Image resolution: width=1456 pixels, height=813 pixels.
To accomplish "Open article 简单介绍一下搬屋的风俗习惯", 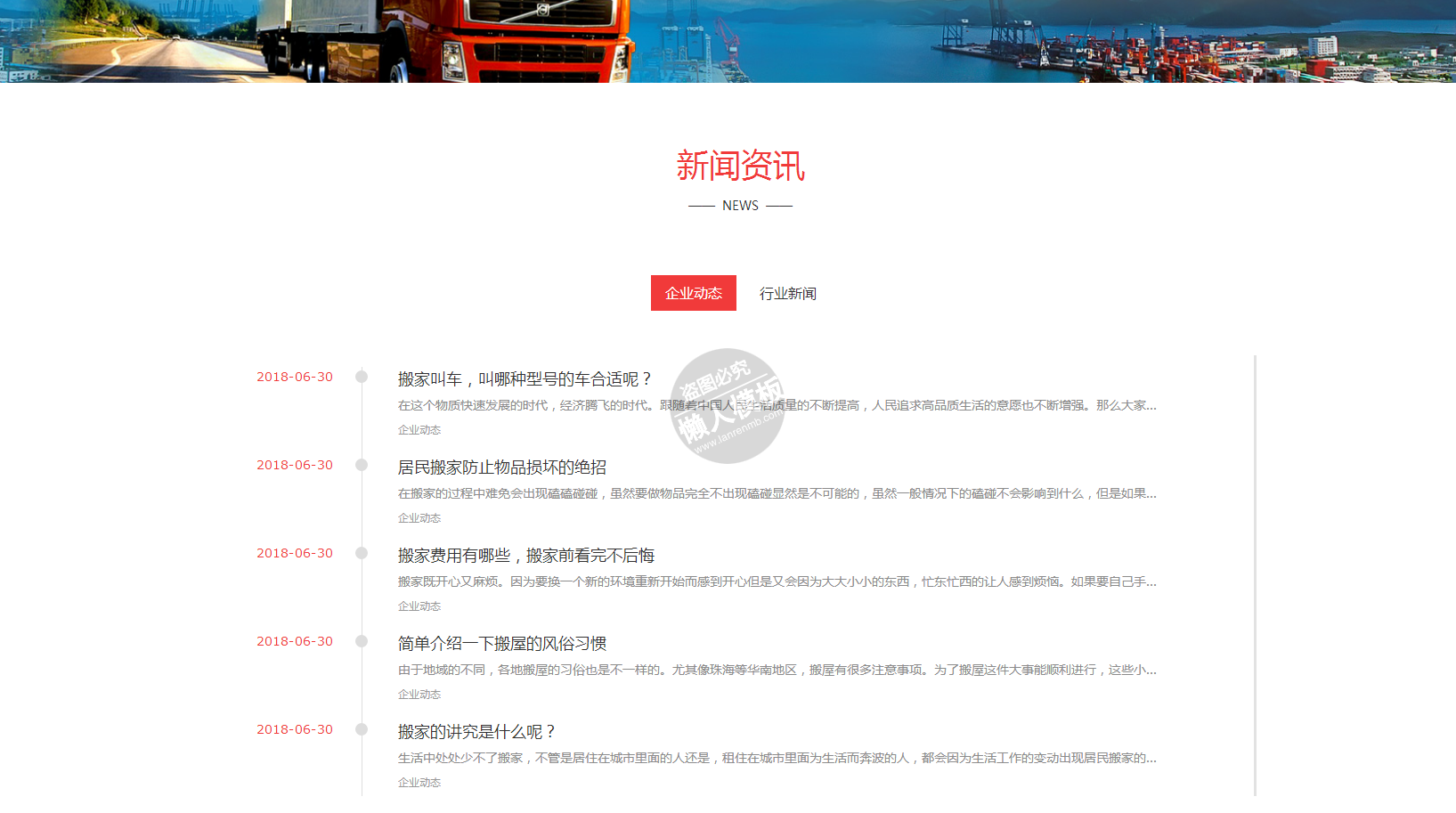I will click(x=501, y=644).
